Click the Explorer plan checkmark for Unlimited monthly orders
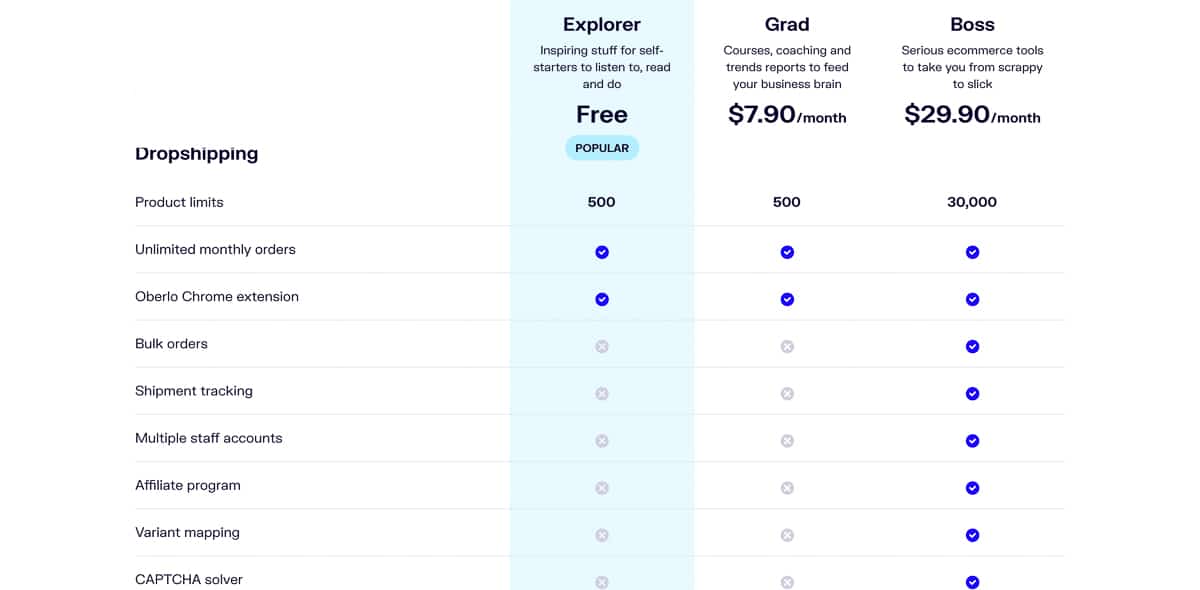The image size is (1200, 590). point(601,252)
